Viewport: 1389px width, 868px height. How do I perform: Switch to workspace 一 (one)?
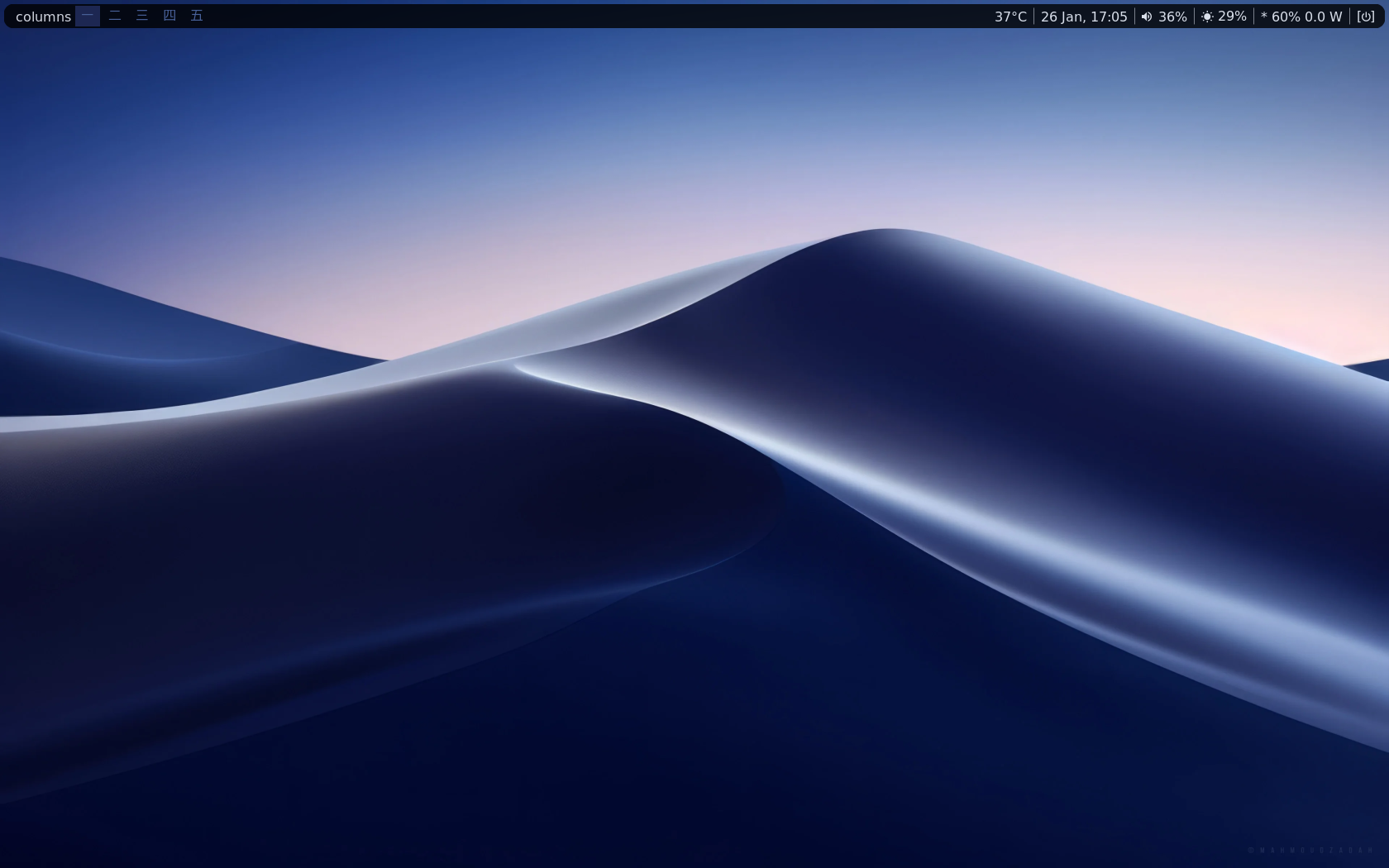click(x=88, y=16)
